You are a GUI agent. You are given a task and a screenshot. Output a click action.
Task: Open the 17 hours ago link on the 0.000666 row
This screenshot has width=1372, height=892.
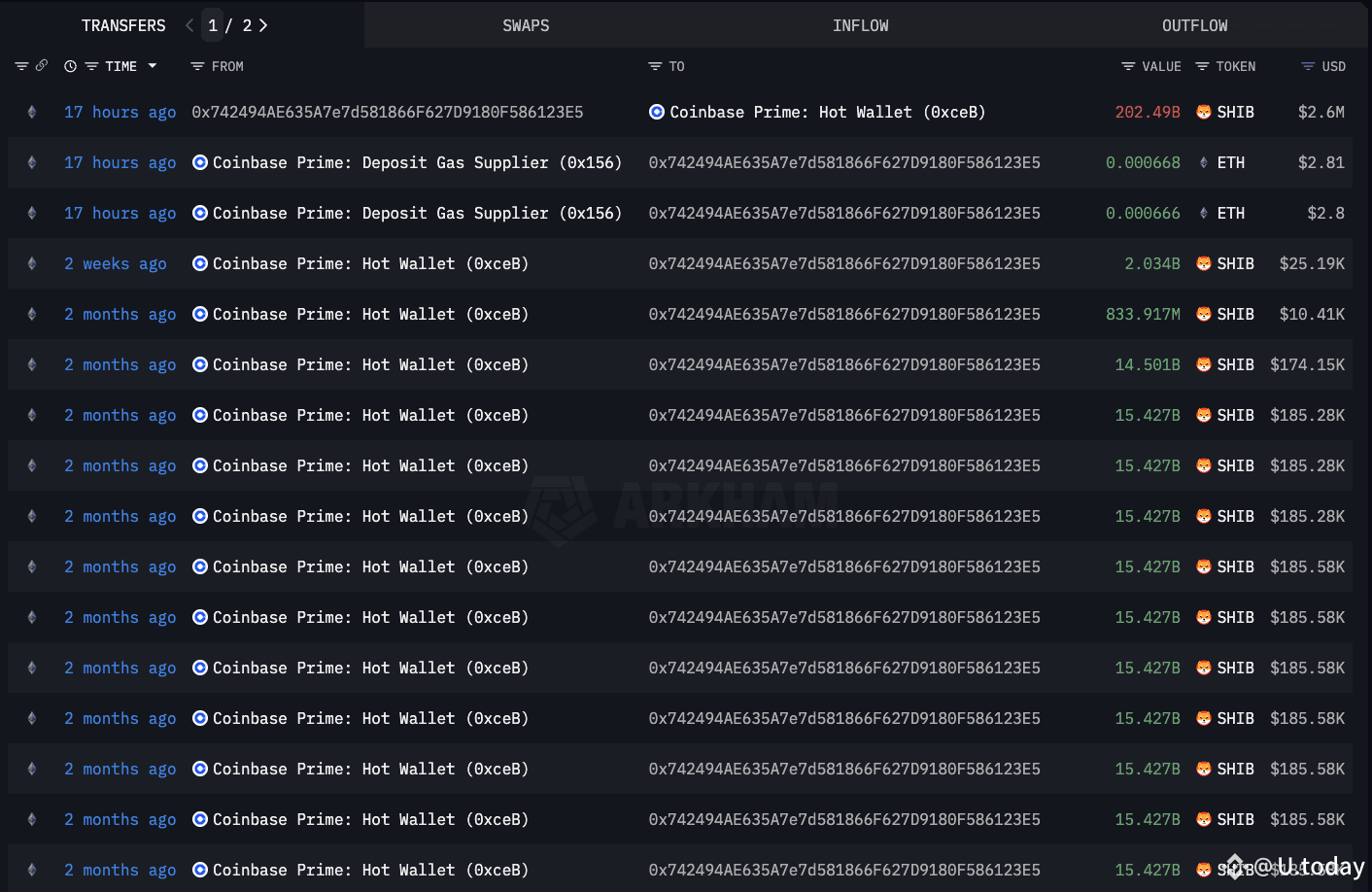(120, 213)
